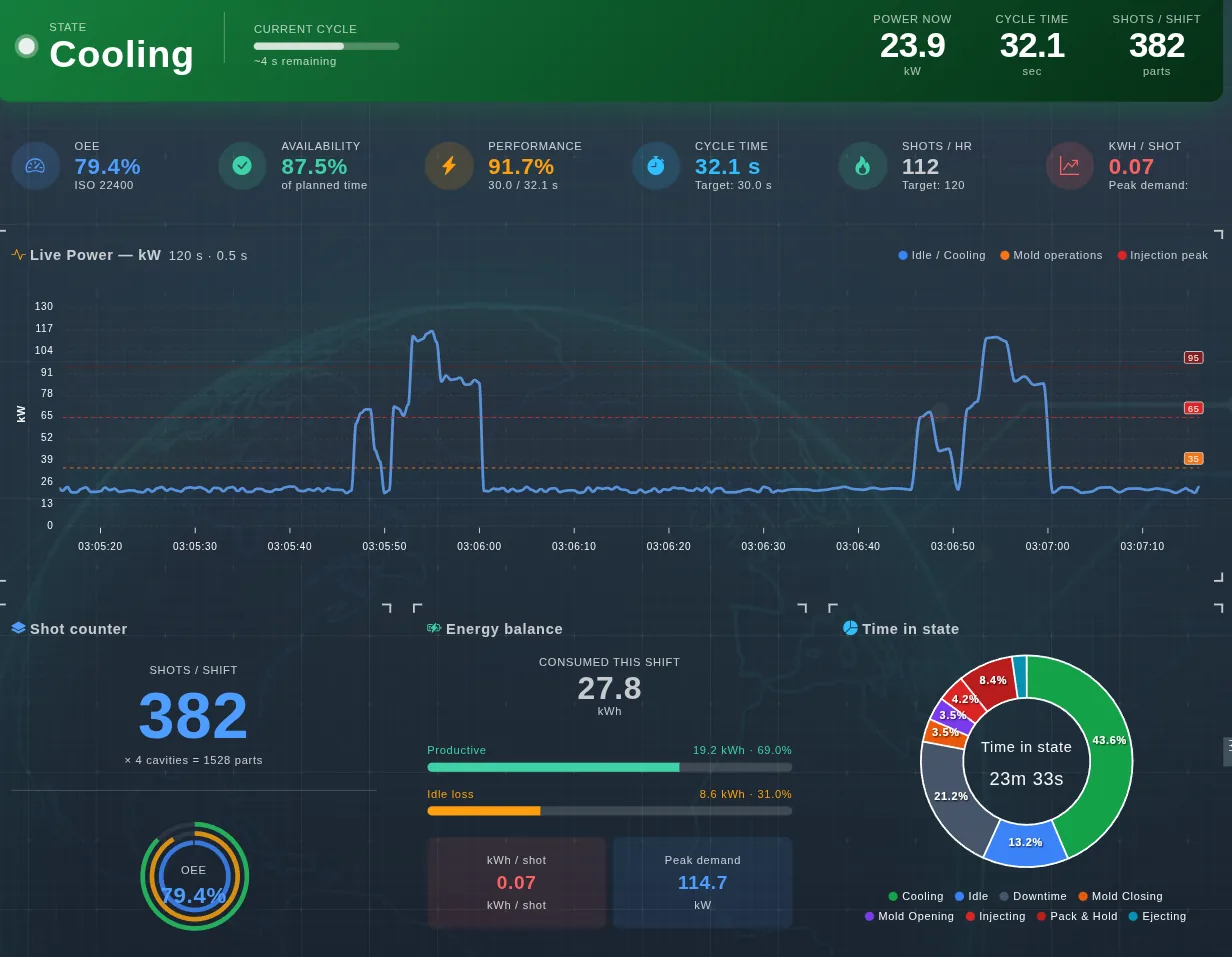Click the Live Power pulse icon
This screenshot has height=957, width=1232.
(x=19, y=255)
